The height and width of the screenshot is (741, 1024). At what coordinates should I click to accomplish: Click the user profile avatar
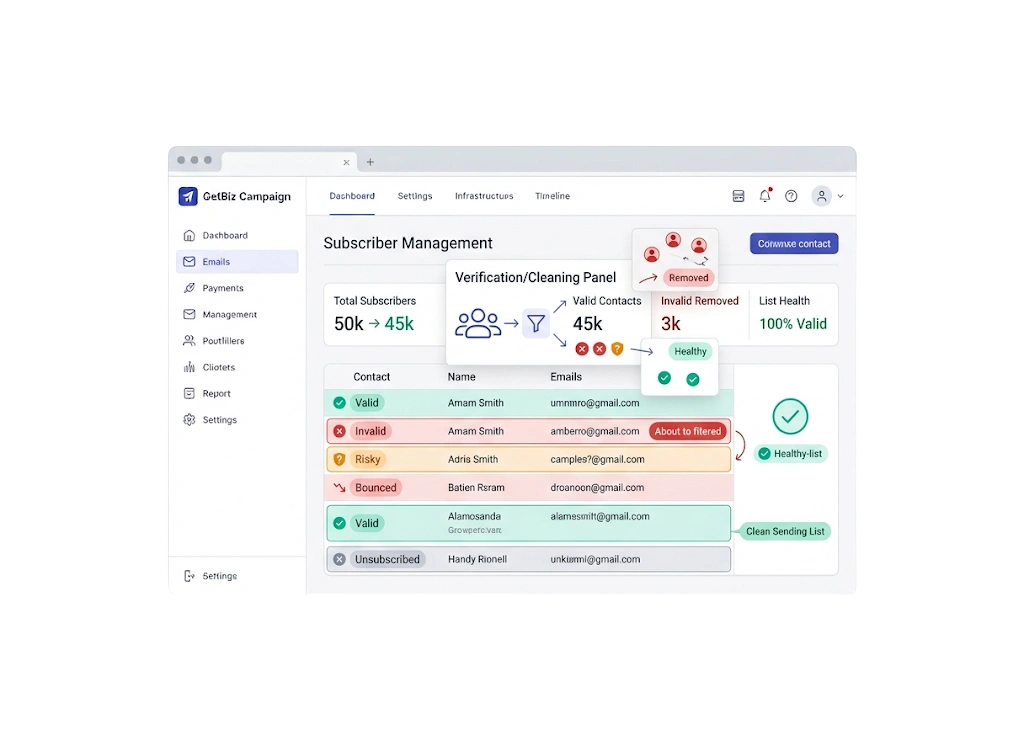pos(822,196)
